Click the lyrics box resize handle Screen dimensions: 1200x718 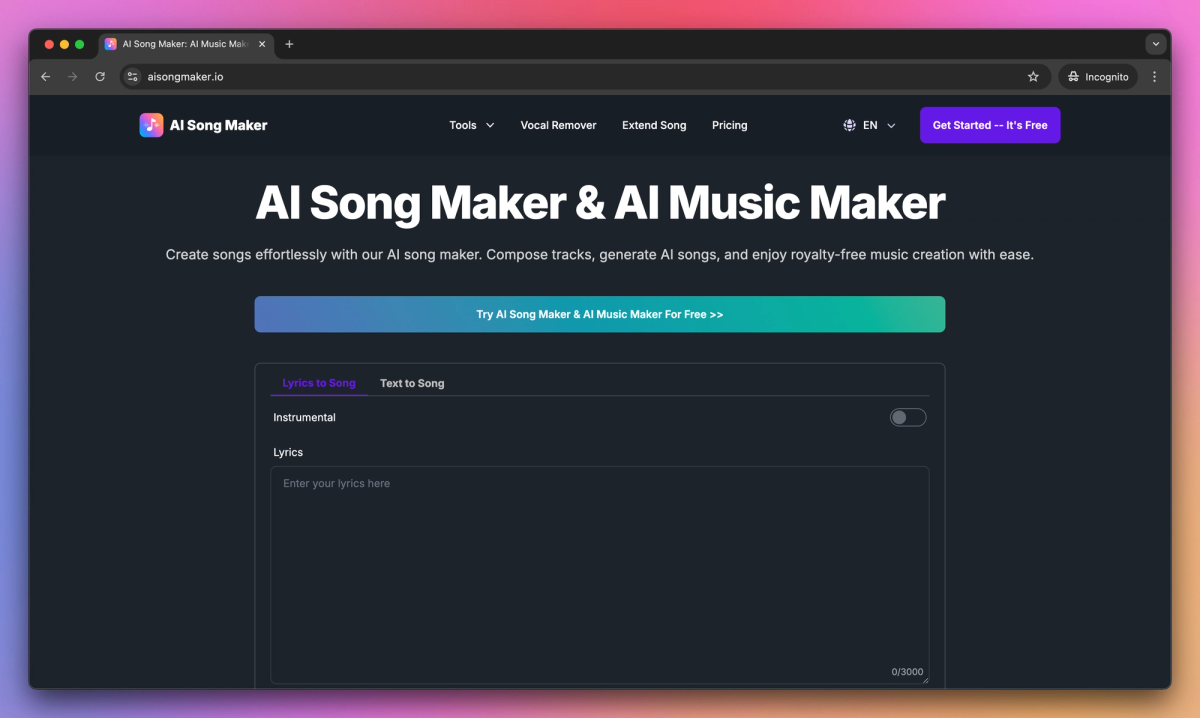(925, 680)
